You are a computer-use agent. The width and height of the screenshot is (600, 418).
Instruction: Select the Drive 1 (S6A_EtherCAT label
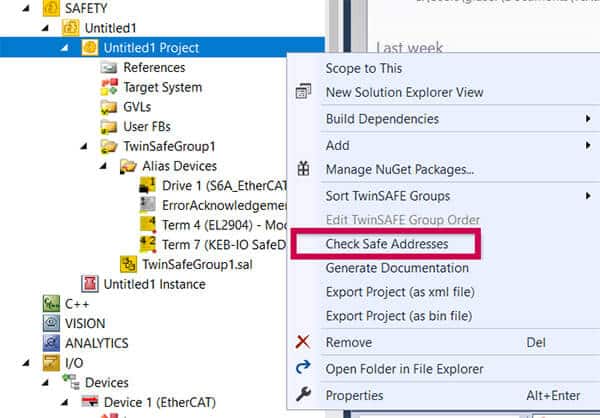coord(224,186)
